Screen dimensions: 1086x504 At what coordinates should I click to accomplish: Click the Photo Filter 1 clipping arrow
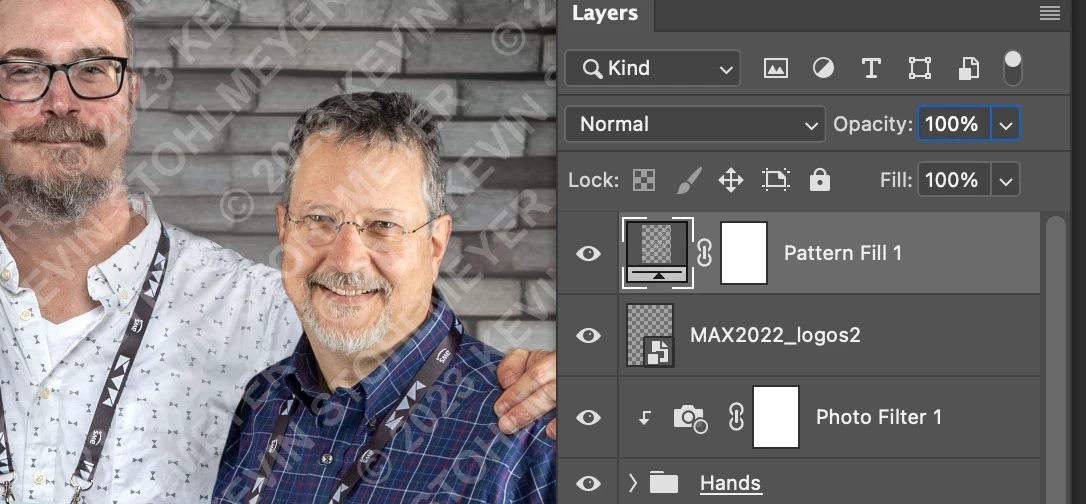[645, 417]
